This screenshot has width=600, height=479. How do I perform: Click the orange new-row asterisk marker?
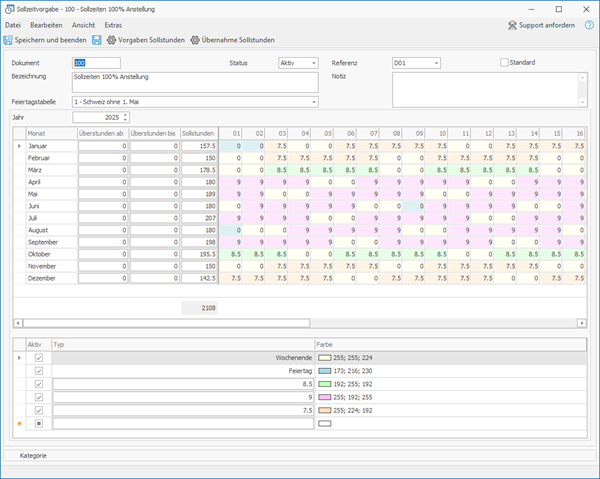(20, 424)
